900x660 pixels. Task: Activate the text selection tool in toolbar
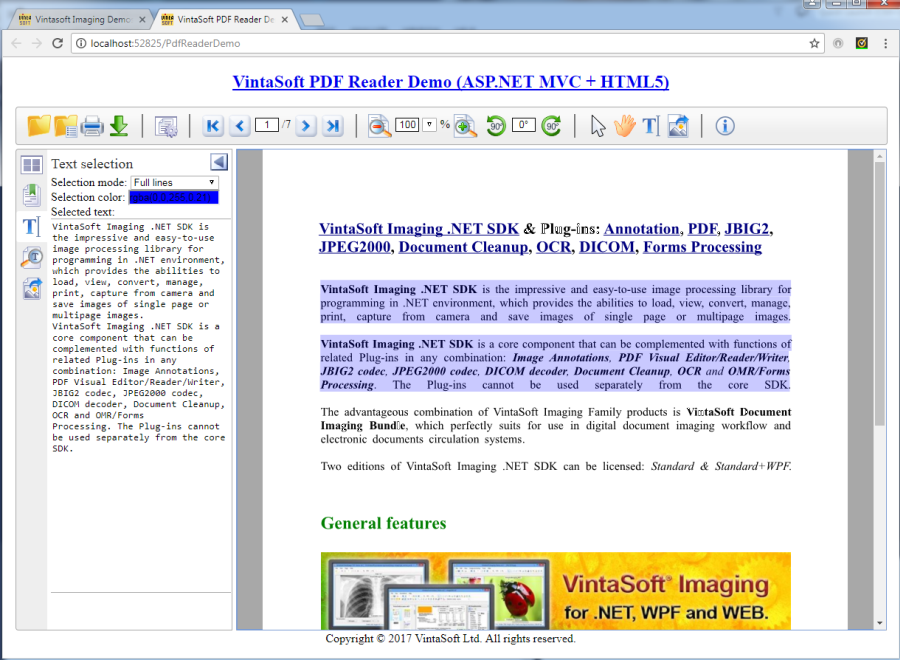(x=651, y=126)
